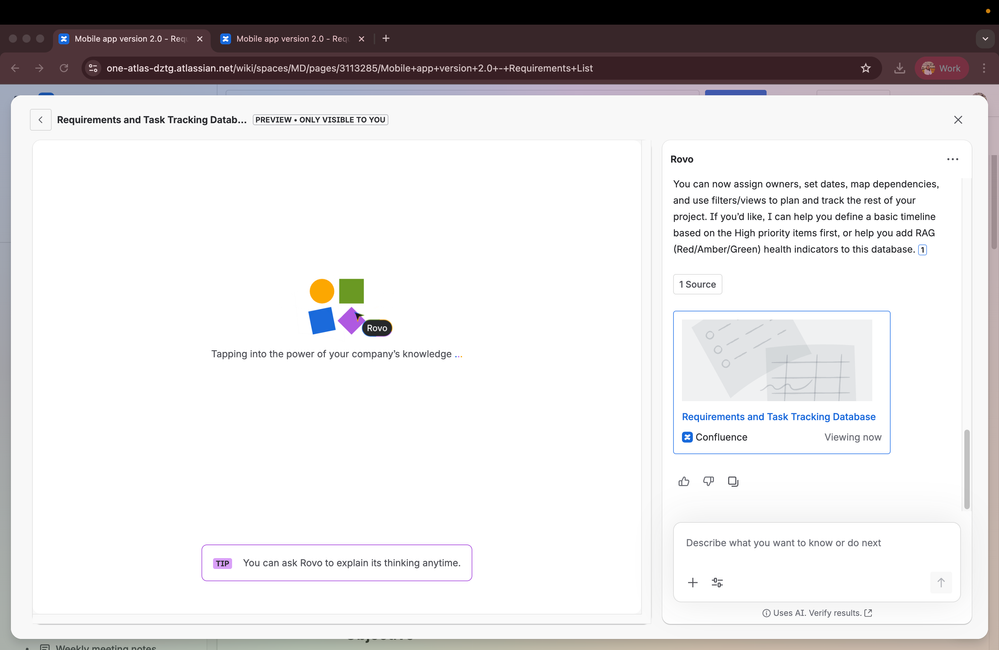Open the browser three-dot menu
Image resolution: width=999 pixels, height=650 pixels.
(x=984, y=68)
